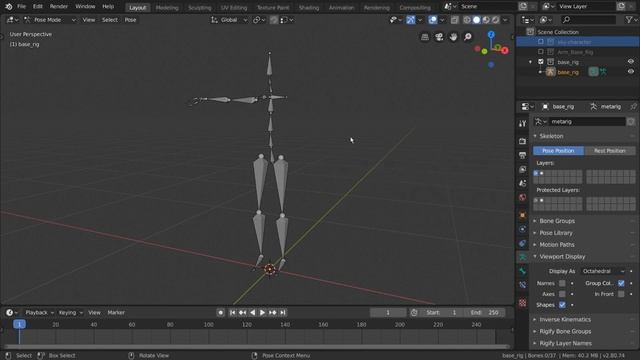Viewport: 640px width, 360px height.
Task: Enable the In Front checkbox
Action: point(621,294)
